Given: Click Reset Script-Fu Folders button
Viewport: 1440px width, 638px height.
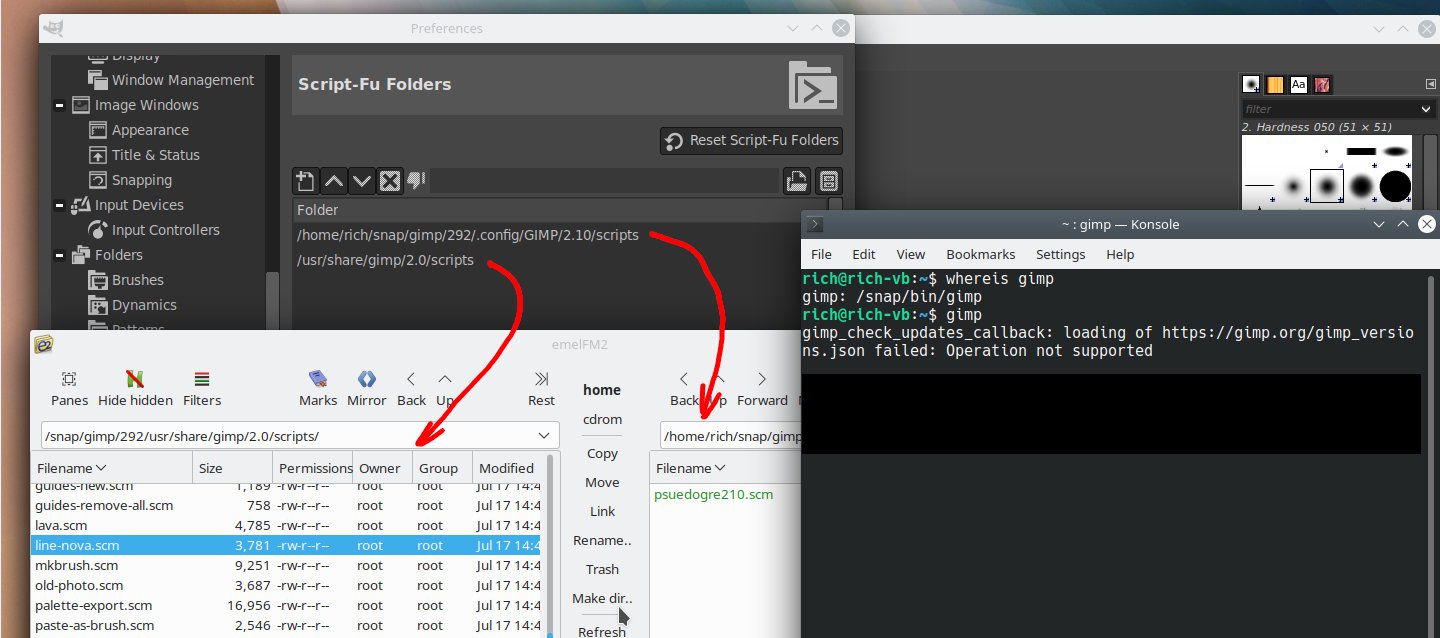Looking at the screenshot, I should click(751, 141).
